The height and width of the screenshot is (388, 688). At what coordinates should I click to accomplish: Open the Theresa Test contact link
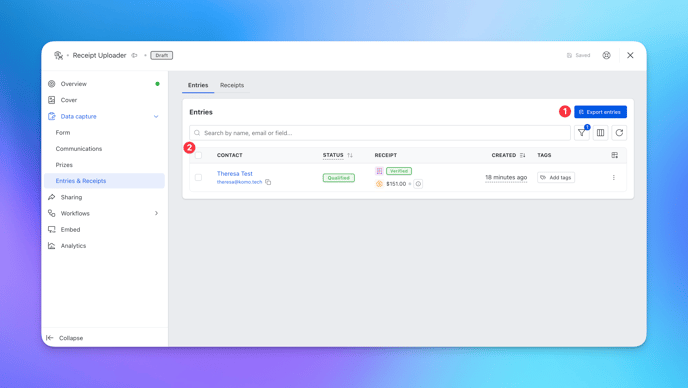(x=235, y=173)
